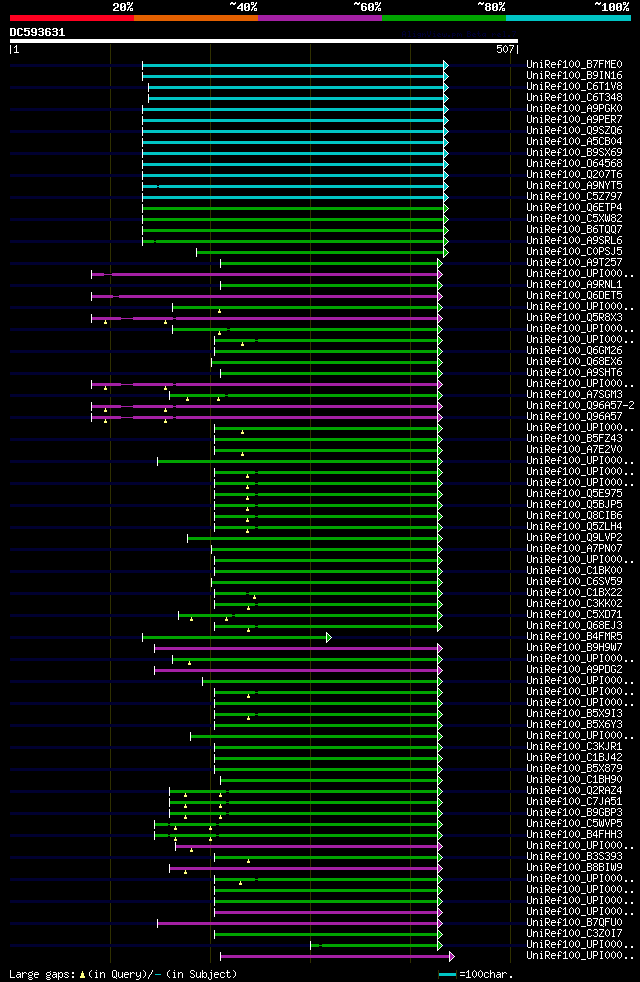
Task: Select the UniRef100_B5FZ43 label
Action: (x=574, y=439)
